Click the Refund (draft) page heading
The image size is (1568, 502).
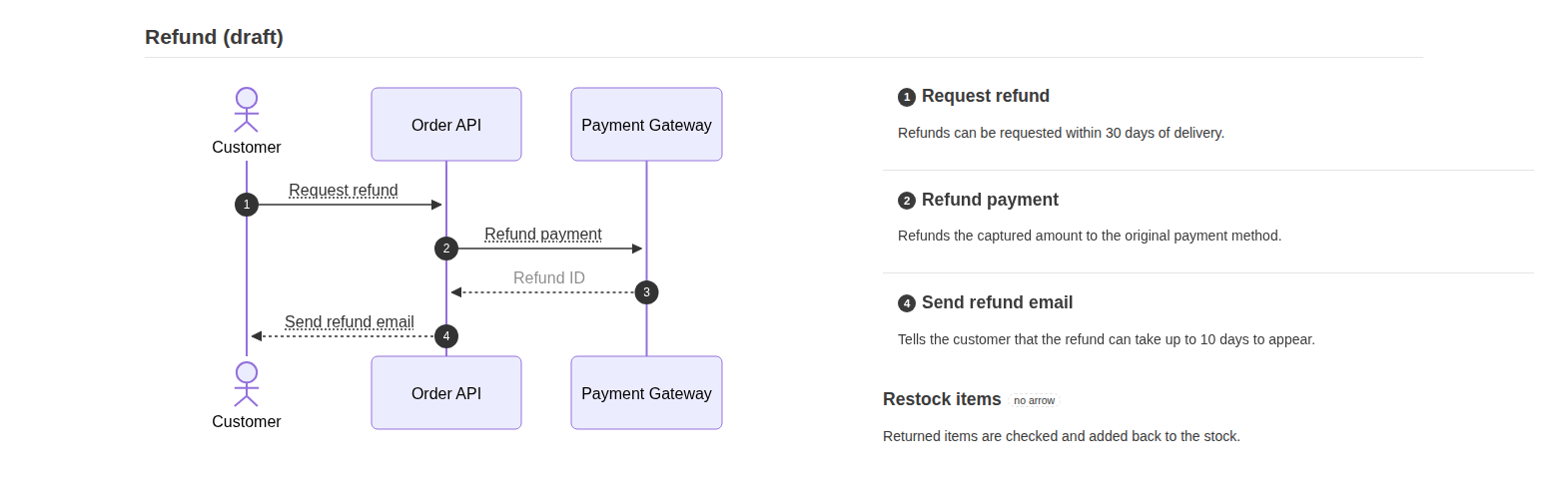point(214,37)
